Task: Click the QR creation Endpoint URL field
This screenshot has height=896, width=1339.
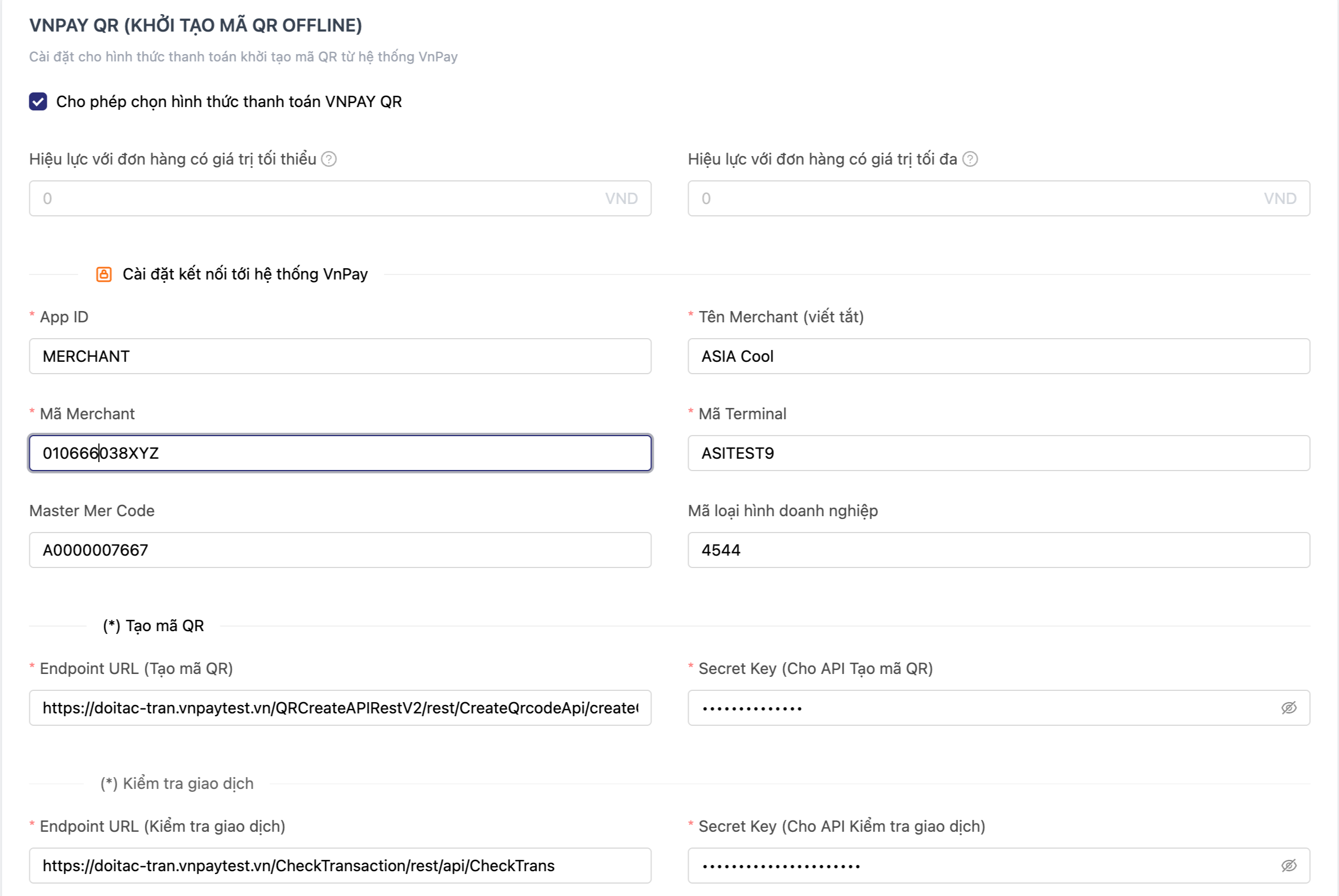Action: (x=340, y=708)
